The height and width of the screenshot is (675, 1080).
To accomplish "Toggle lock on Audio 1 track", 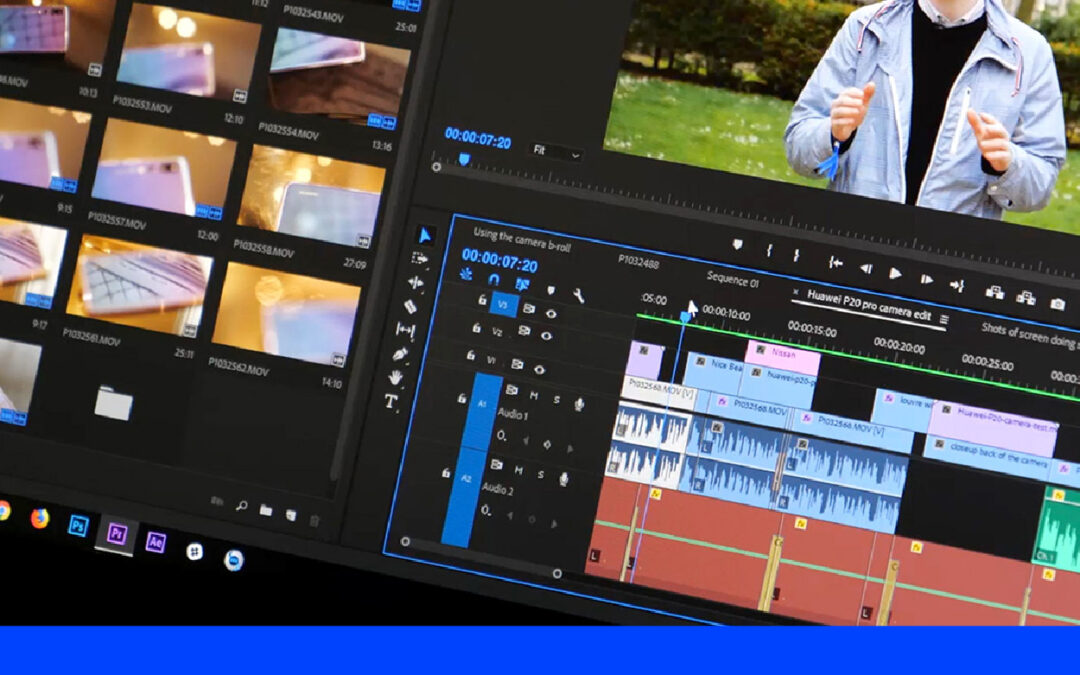I will [x=462, y=398].
